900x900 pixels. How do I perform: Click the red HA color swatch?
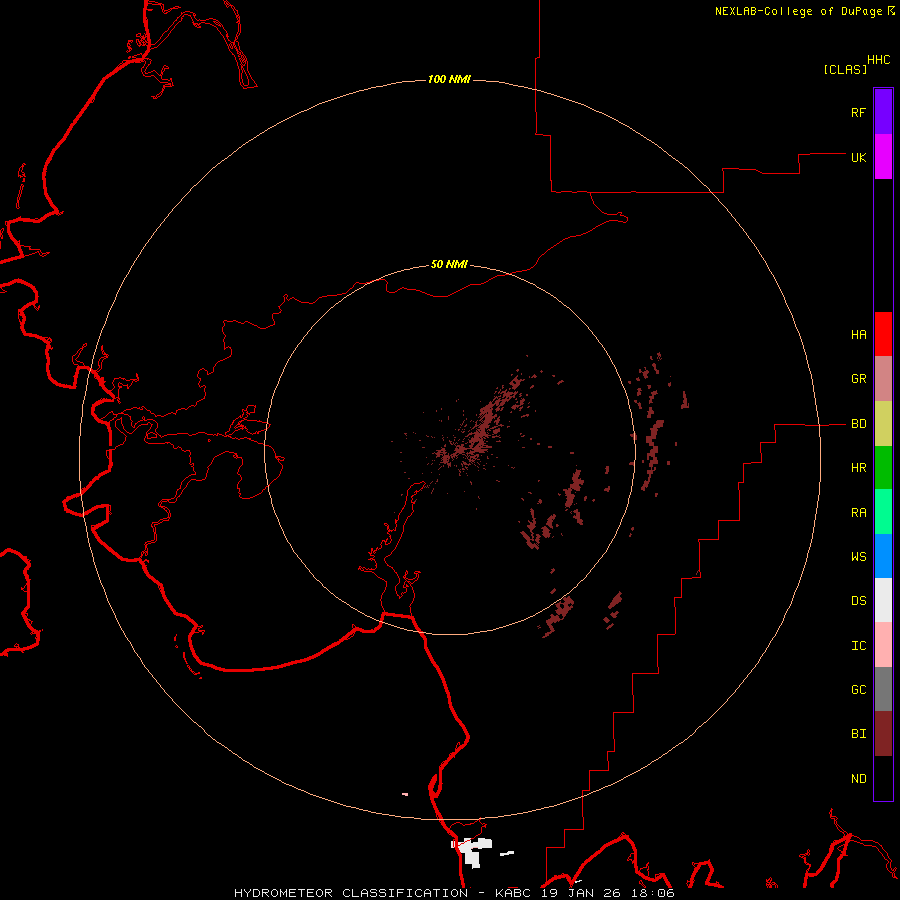click(x=883, y=334)
